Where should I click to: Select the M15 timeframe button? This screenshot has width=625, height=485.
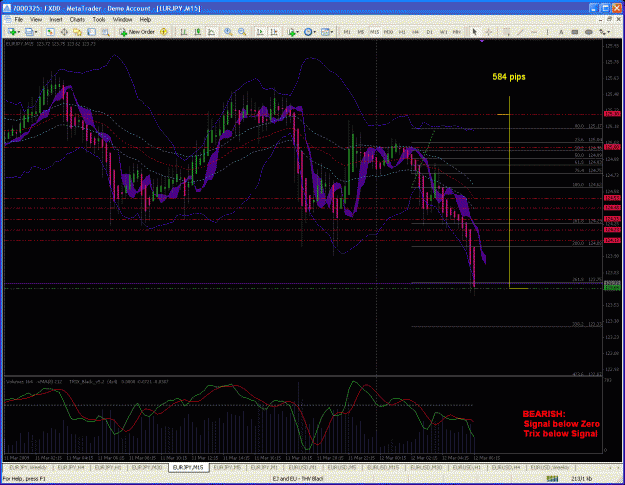tap(375, 32)
